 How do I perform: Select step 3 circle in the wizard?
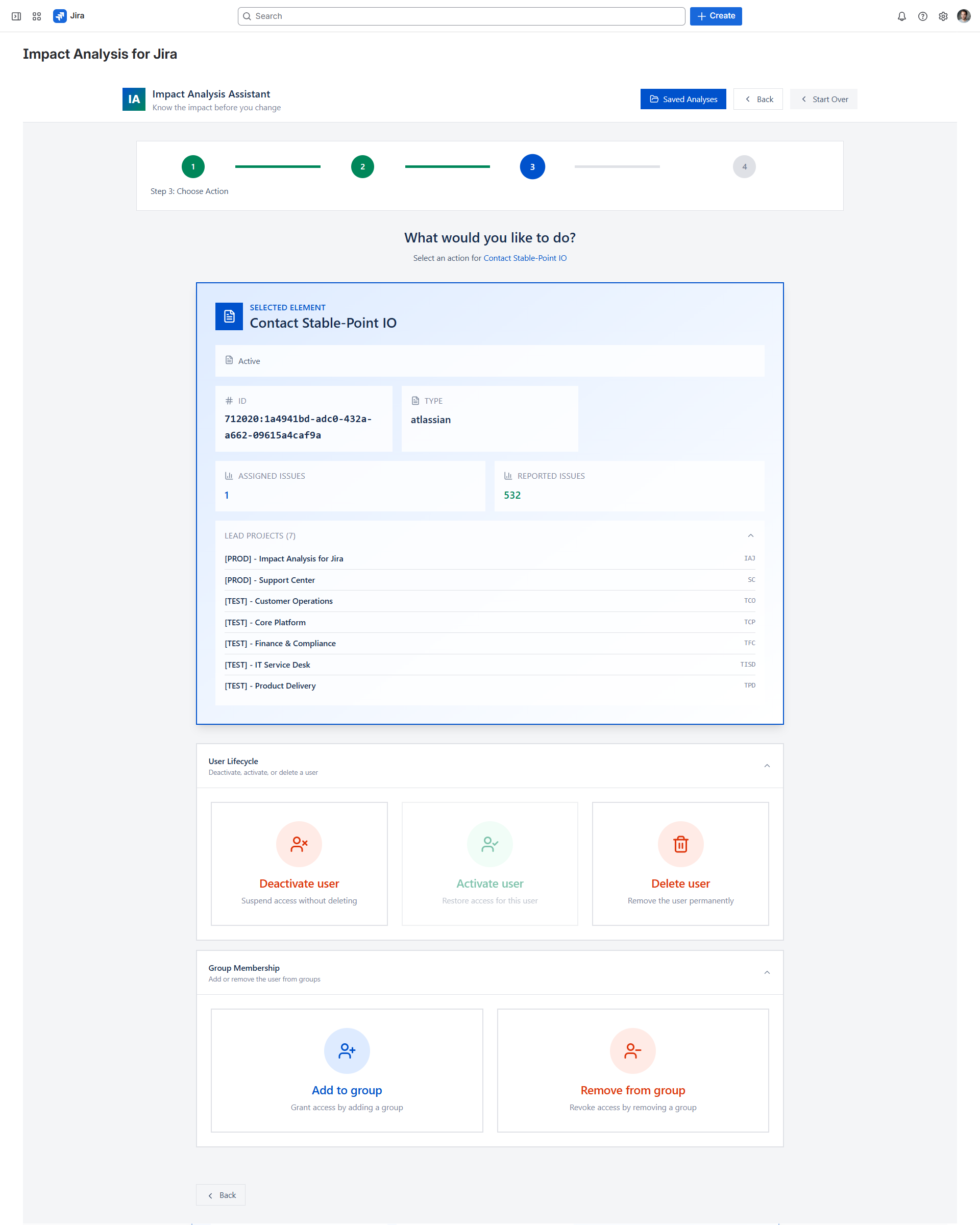pos(532,166)
